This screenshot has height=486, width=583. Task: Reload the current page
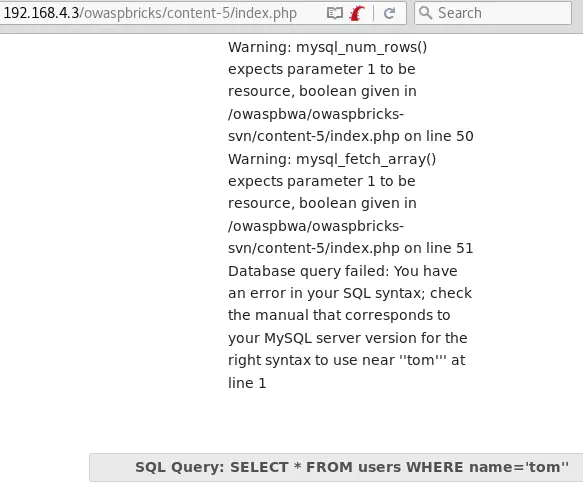389,13
